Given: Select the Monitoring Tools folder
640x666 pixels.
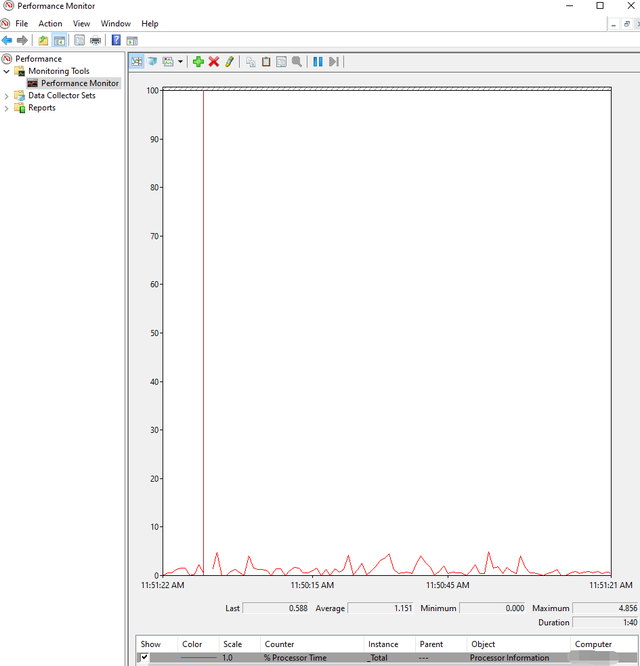Looking at the screenshot, I should point(59,71).
